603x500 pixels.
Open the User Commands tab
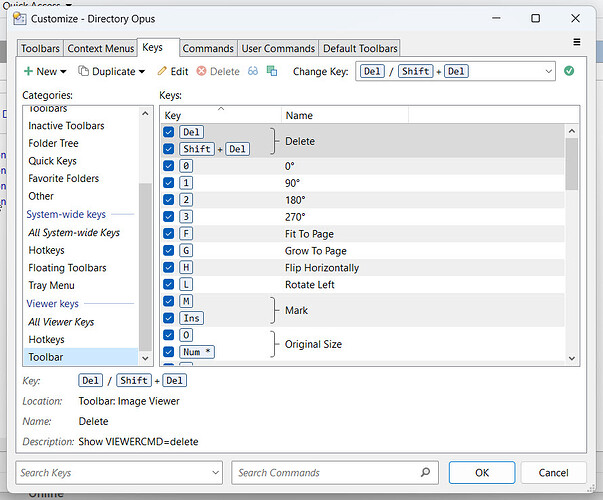[x=278, y=48]
